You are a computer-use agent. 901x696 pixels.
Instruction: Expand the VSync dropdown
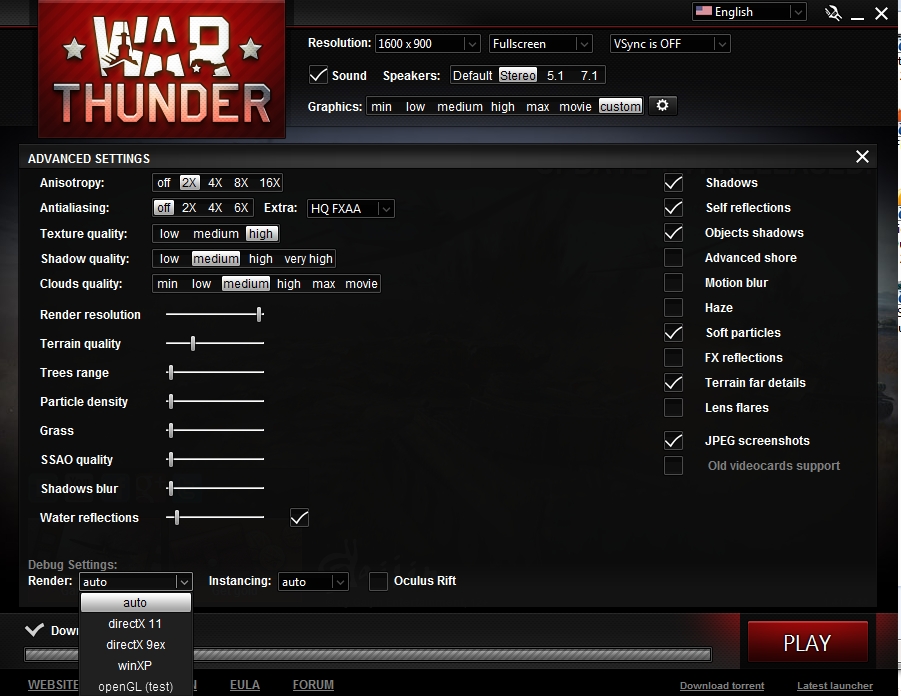click(x=670, y=44)
